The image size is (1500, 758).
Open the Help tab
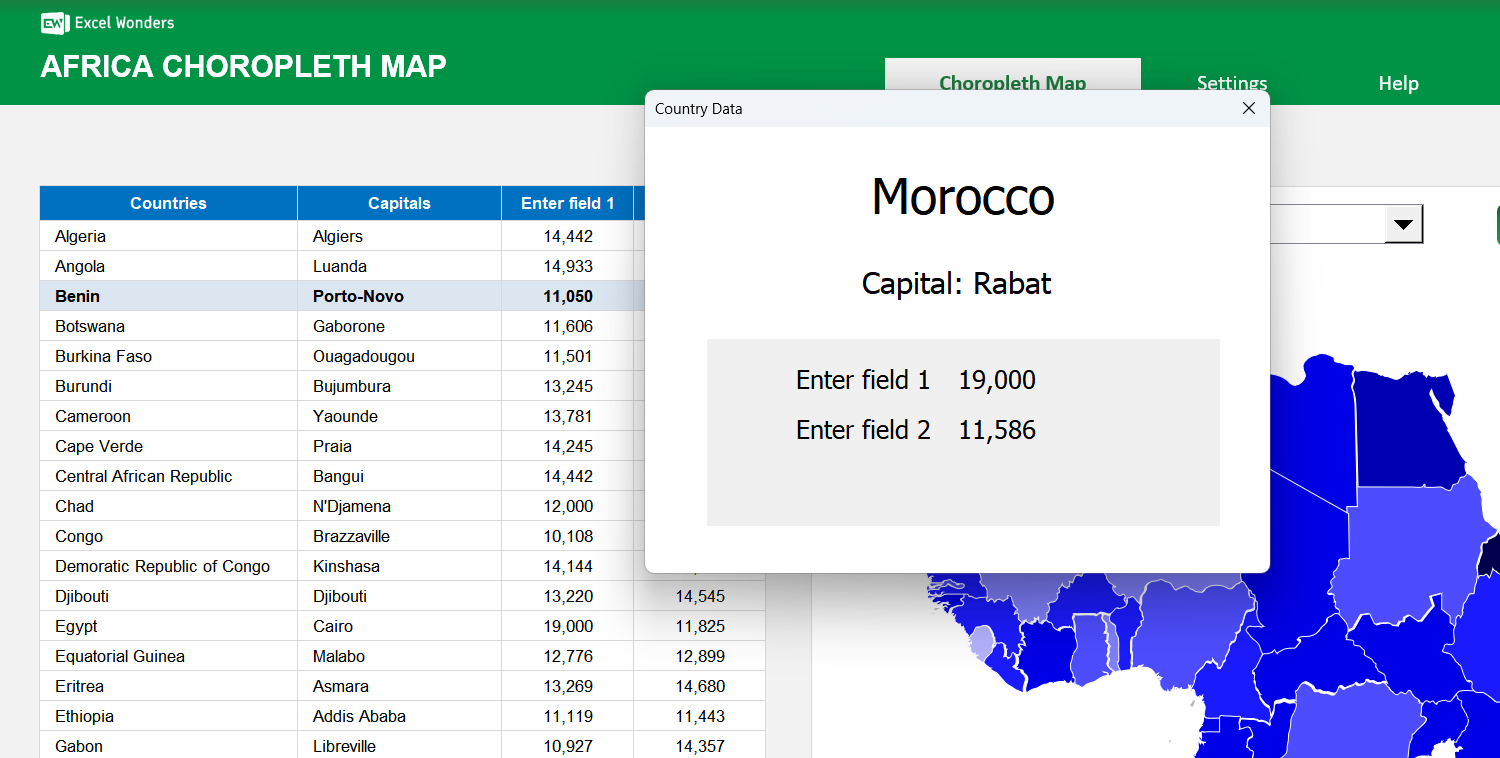click(x=1397, y=83)
